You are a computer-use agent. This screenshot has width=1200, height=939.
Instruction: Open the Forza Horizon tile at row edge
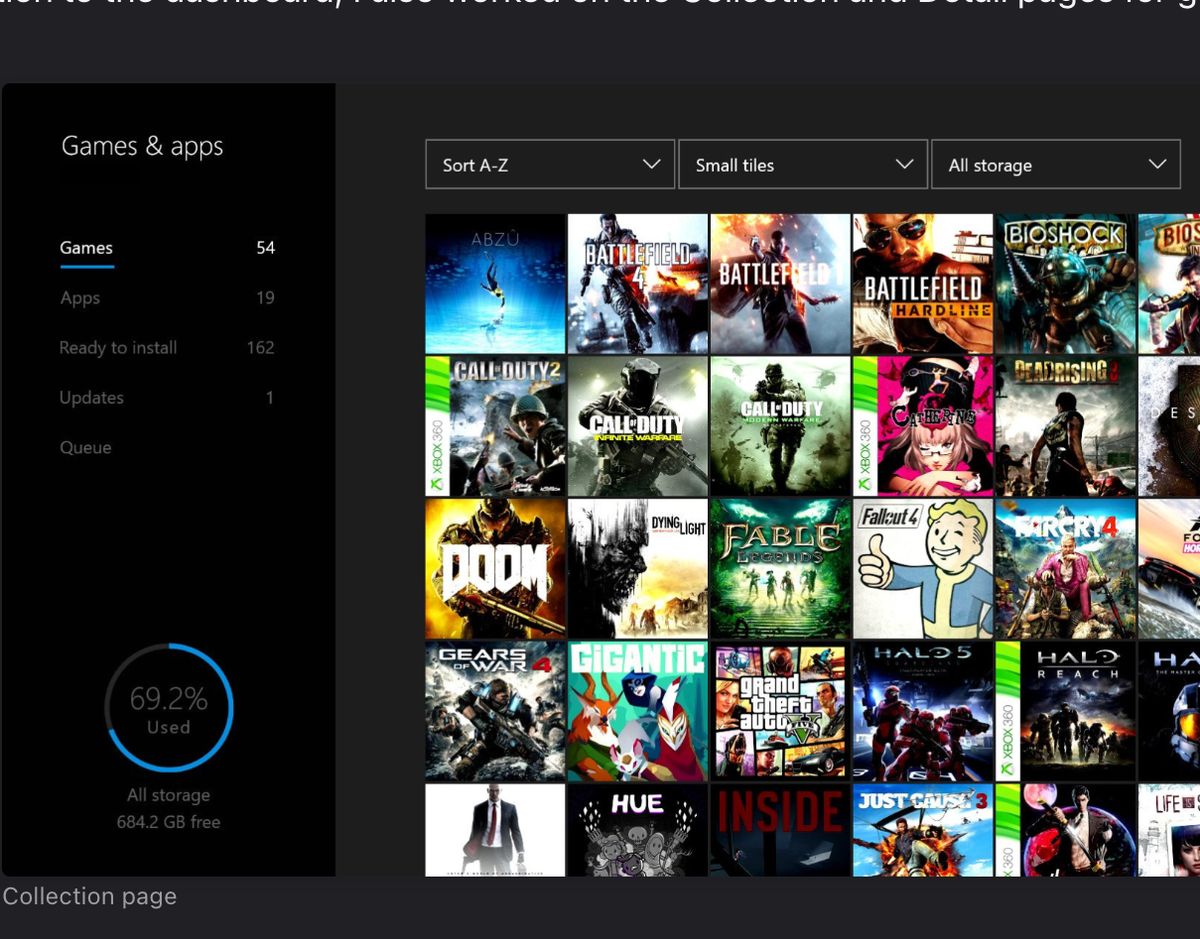coord(1169,569)
